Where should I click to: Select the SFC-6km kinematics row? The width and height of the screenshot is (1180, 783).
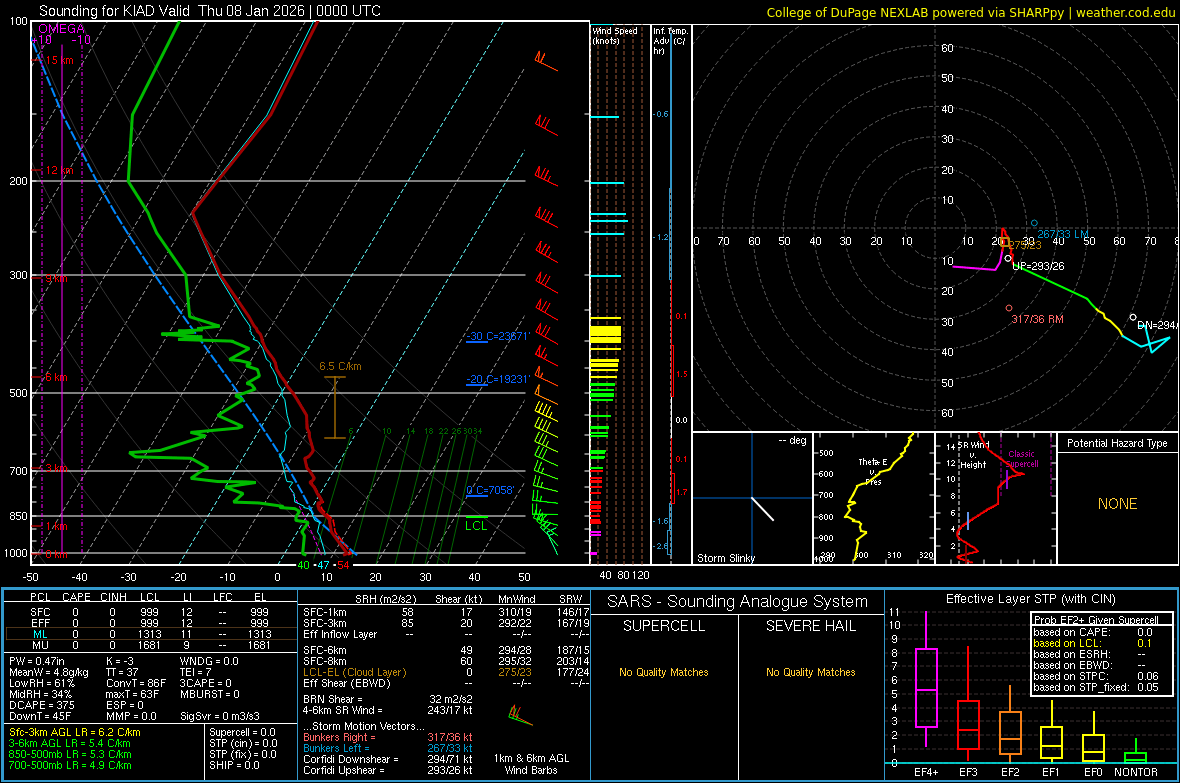[446, 650]
